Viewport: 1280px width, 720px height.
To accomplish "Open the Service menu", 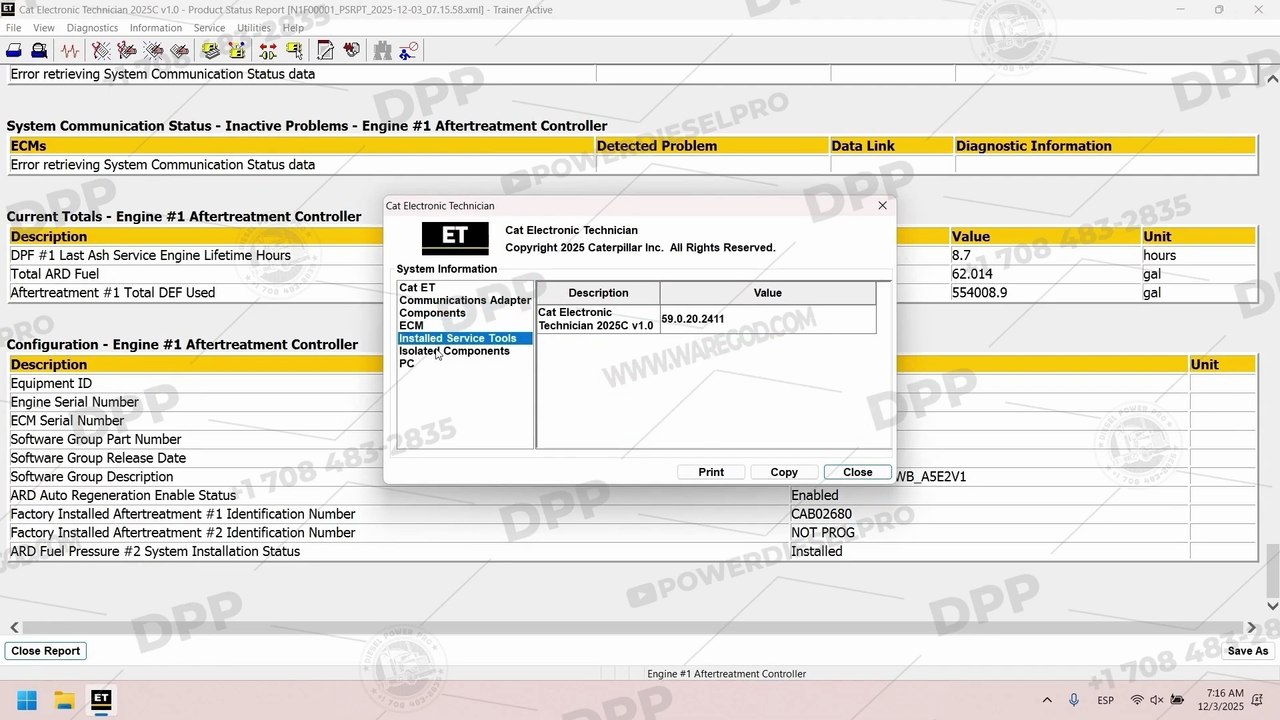I will (x=209, y=28).
